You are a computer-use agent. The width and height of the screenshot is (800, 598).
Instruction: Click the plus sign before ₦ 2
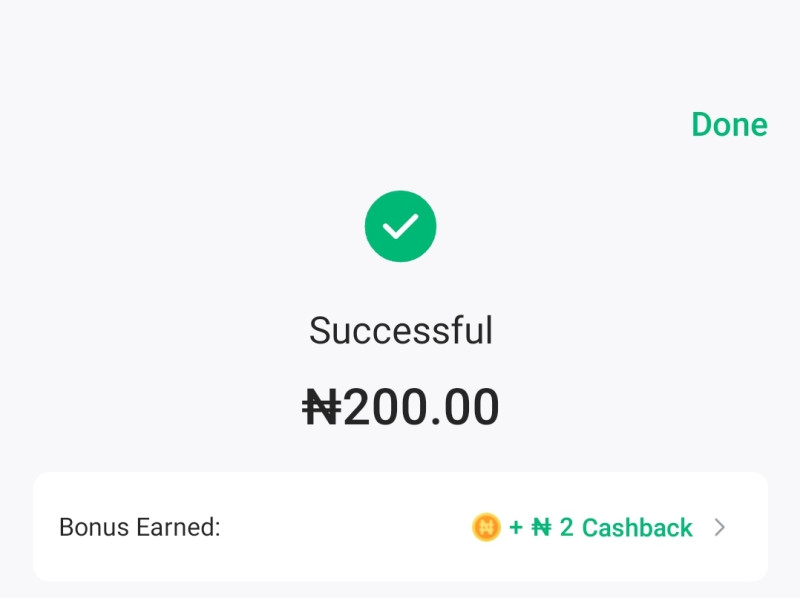click(x=516, y=527)
